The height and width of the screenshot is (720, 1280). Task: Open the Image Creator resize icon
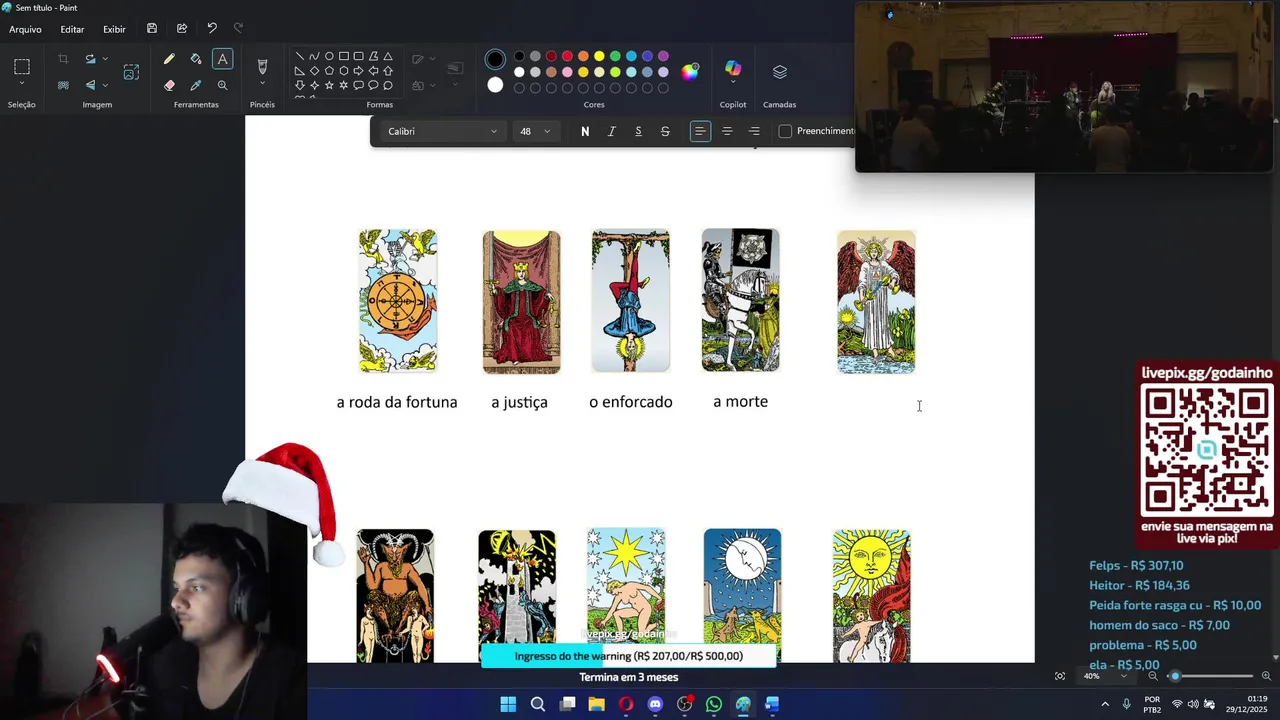pos(131,72)
